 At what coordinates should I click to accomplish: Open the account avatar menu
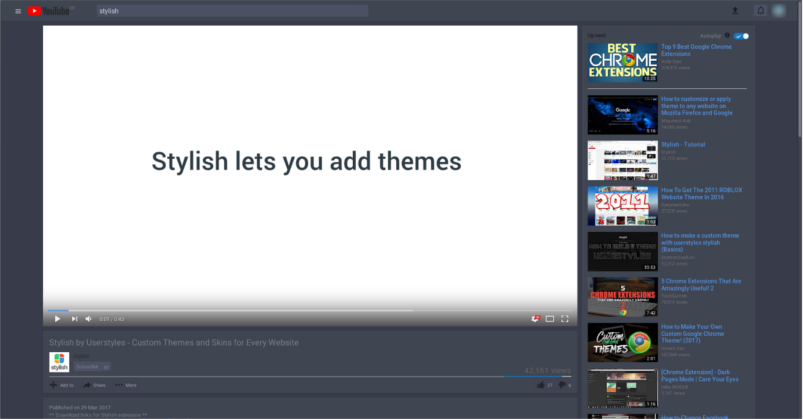[778, 11]
